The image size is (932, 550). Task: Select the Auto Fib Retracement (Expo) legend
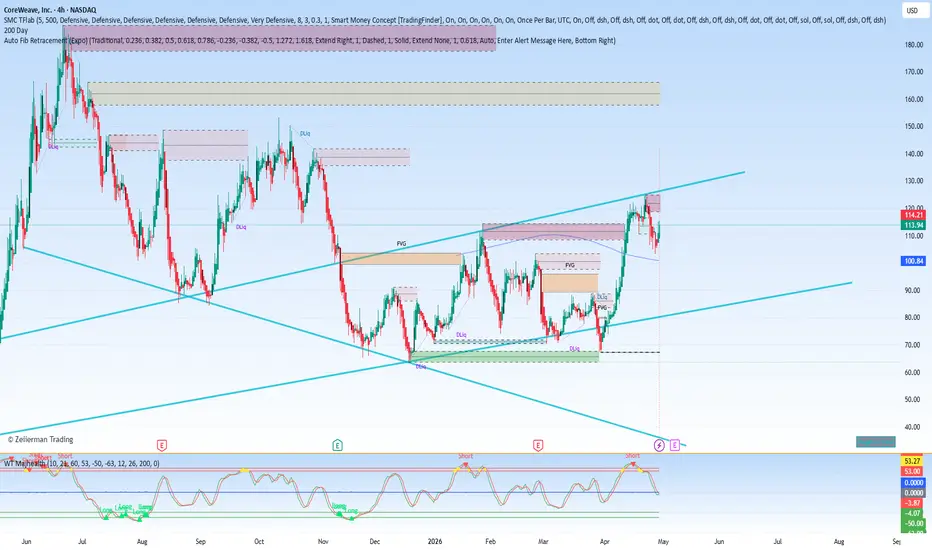pos(310,40)
